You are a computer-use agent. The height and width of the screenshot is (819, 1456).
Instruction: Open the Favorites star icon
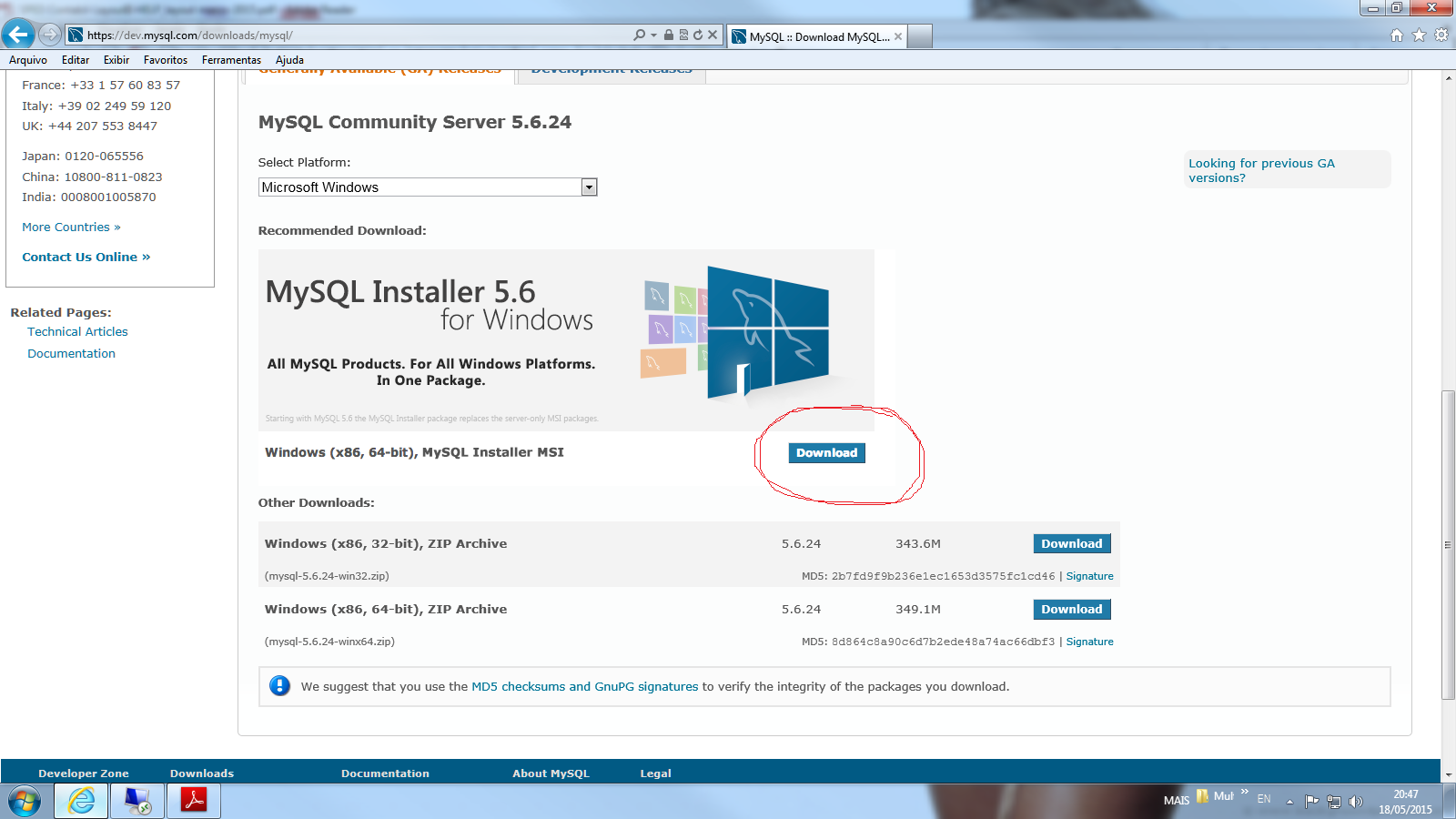coord(1419,35)
